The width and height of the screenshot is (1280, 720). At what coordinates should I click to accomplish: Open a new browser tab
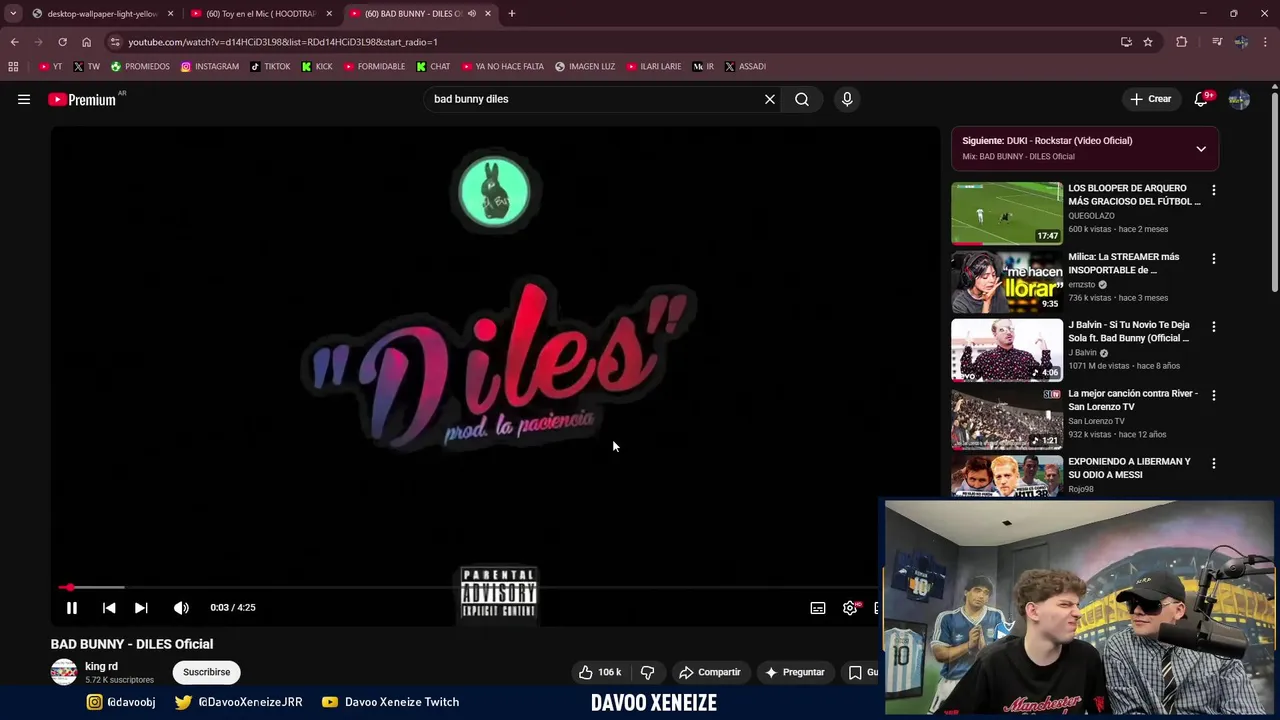tap(511, 14)
